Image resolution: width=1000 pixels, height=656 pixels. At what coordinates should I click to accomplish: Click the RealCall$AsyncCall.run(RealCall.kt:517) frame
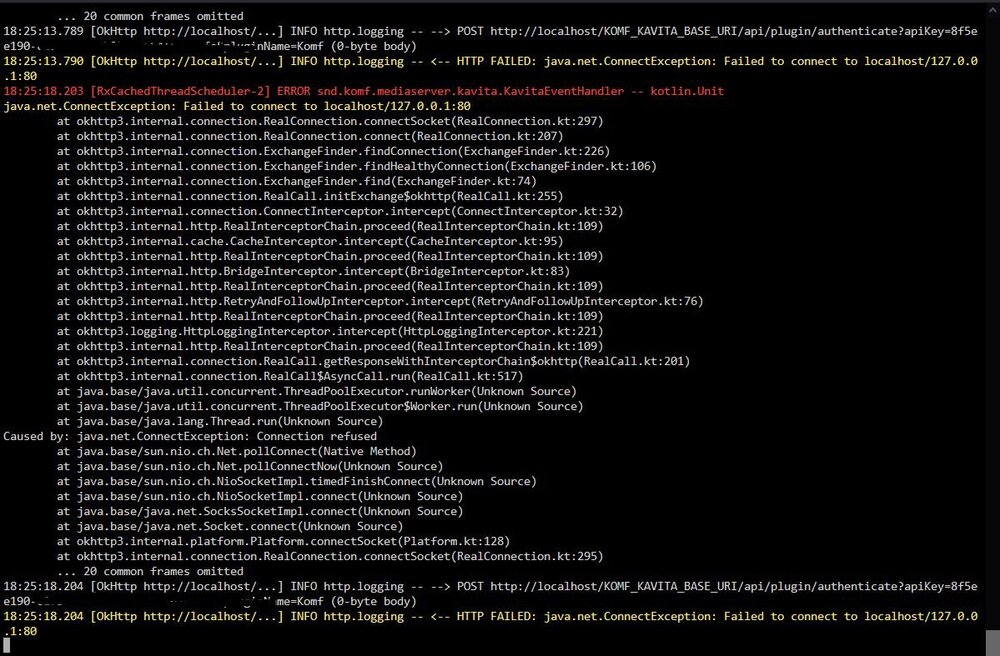290,376
